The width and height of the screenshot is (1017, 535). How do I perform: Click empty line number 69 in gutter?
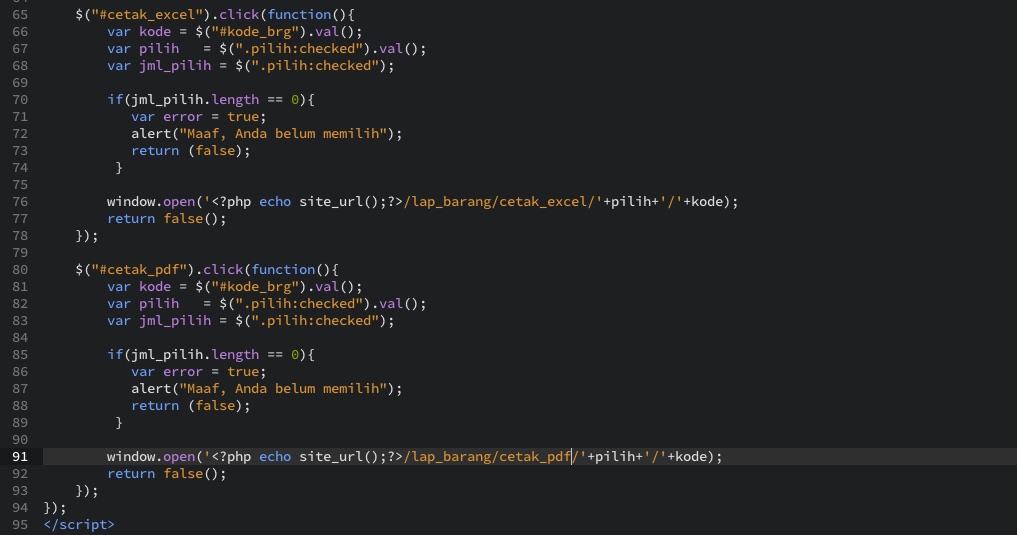pos(20,82)
